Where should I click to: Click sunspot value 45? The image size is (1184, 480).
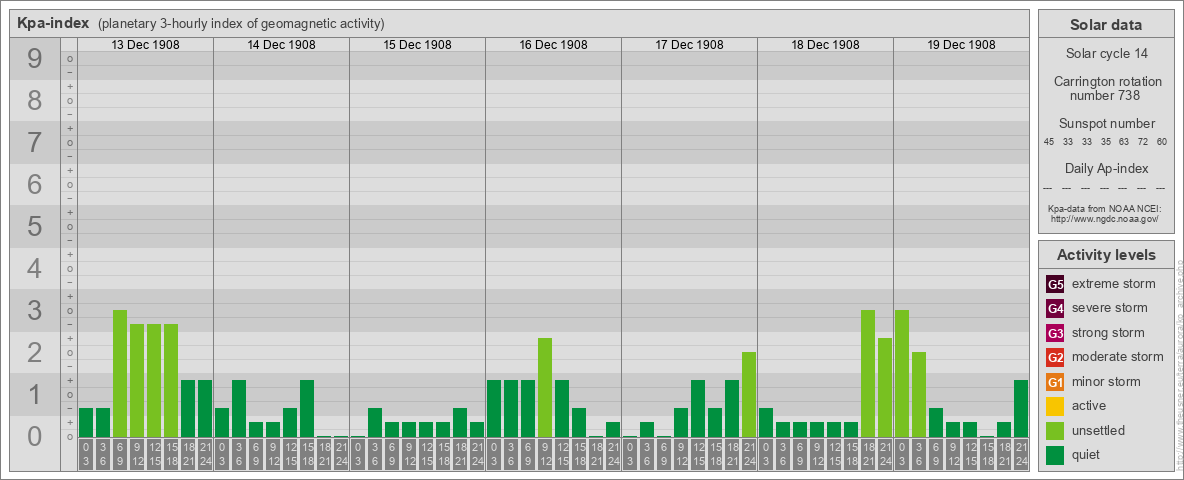[1049, 142]
